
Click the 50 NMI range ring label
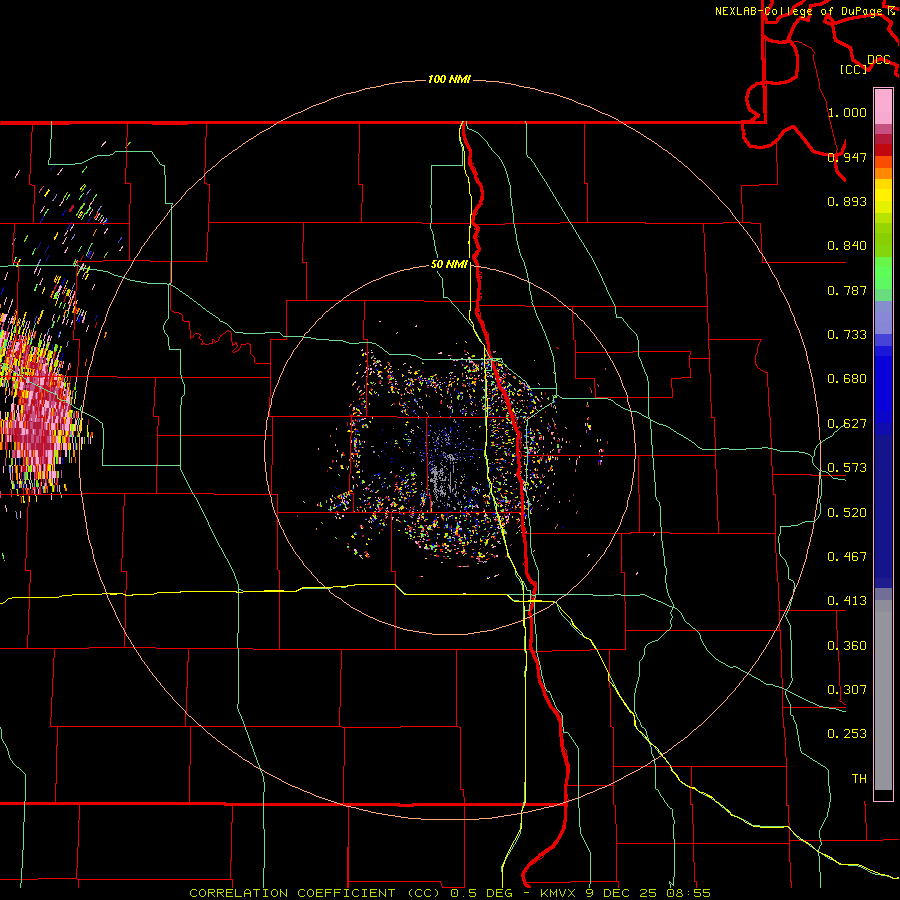449,265
